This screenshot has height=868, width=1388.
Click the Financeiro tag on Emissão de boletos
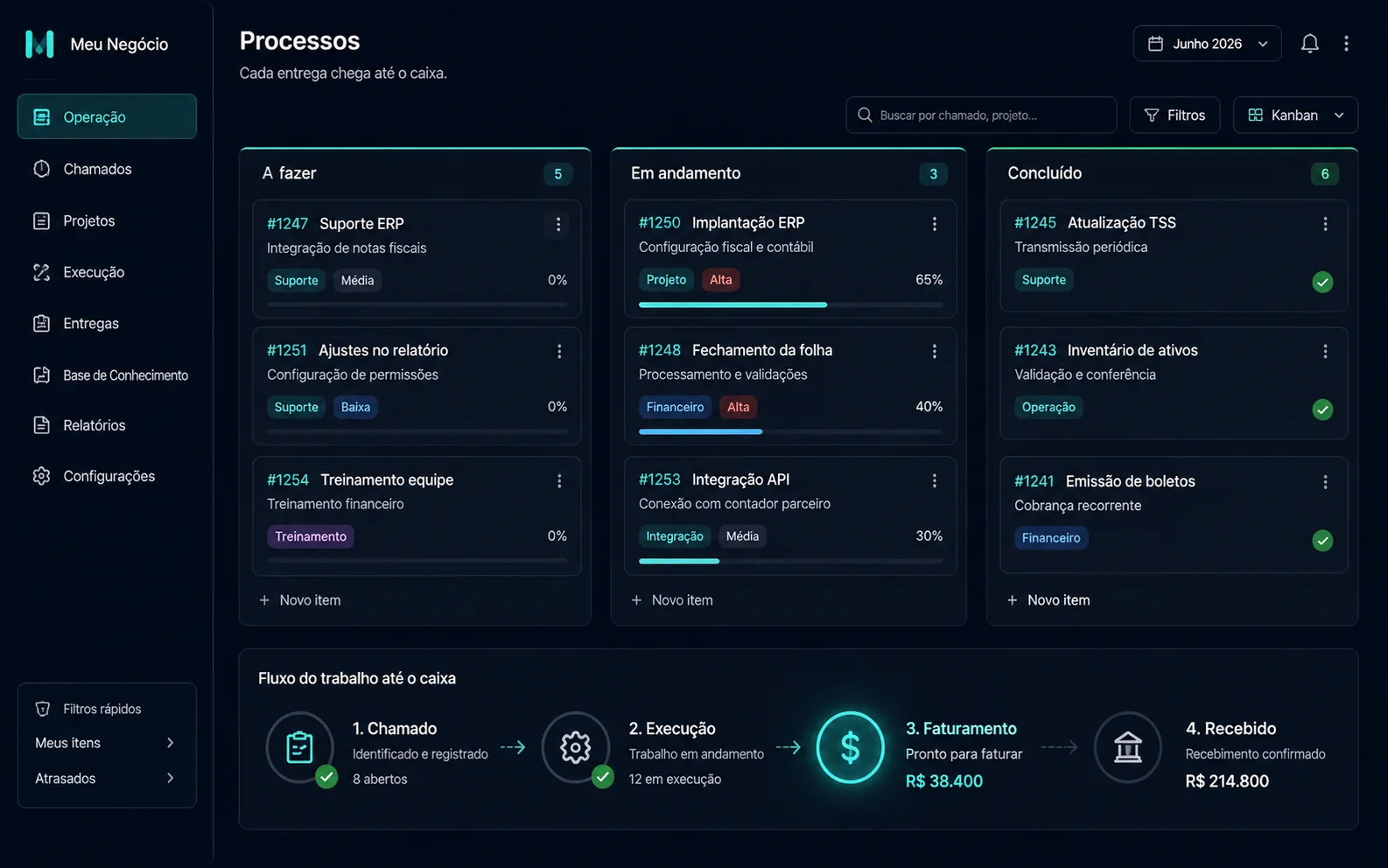point(1051,538)
